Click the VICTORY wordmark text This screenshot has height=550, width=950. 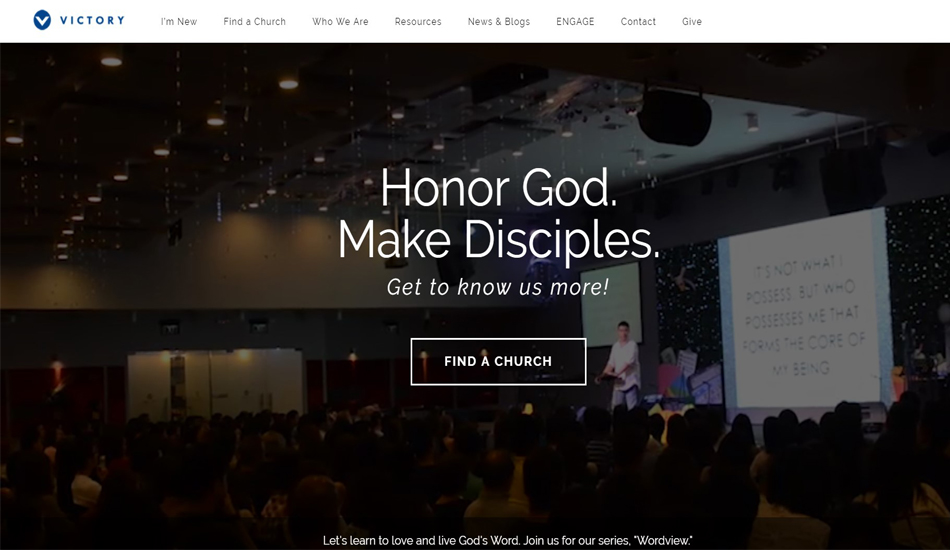(92, 20)
